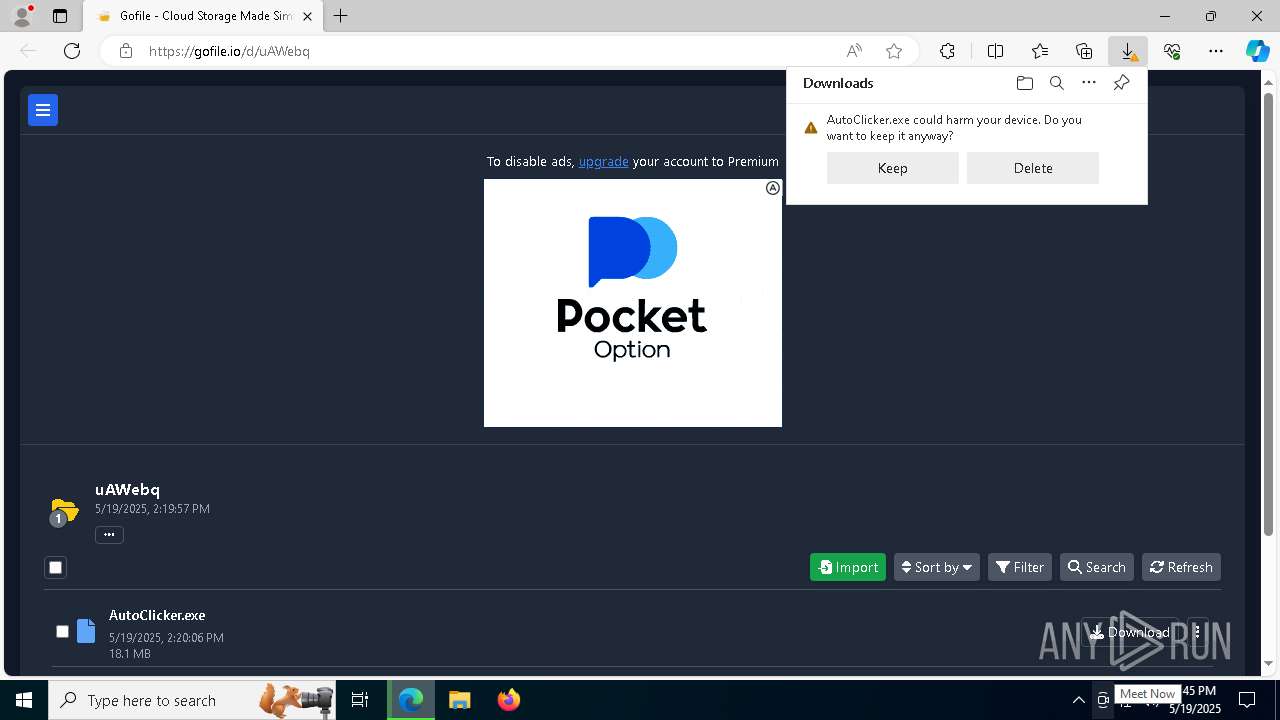Follow the upgrade to Premium link
The height and width of the screenshot is (720, 1280).
[604, 161]
